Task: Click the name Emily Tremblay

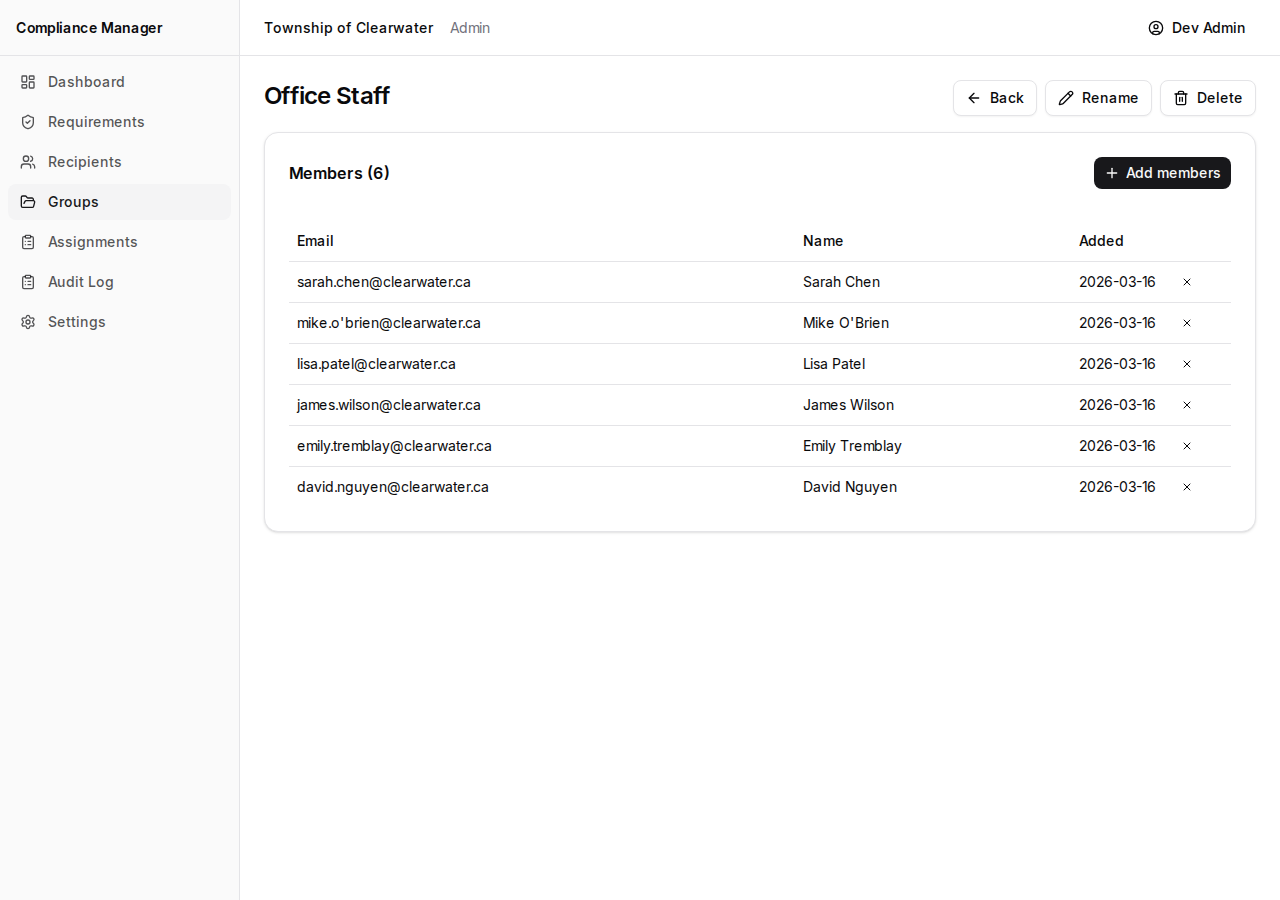Action: click(852, 446)
